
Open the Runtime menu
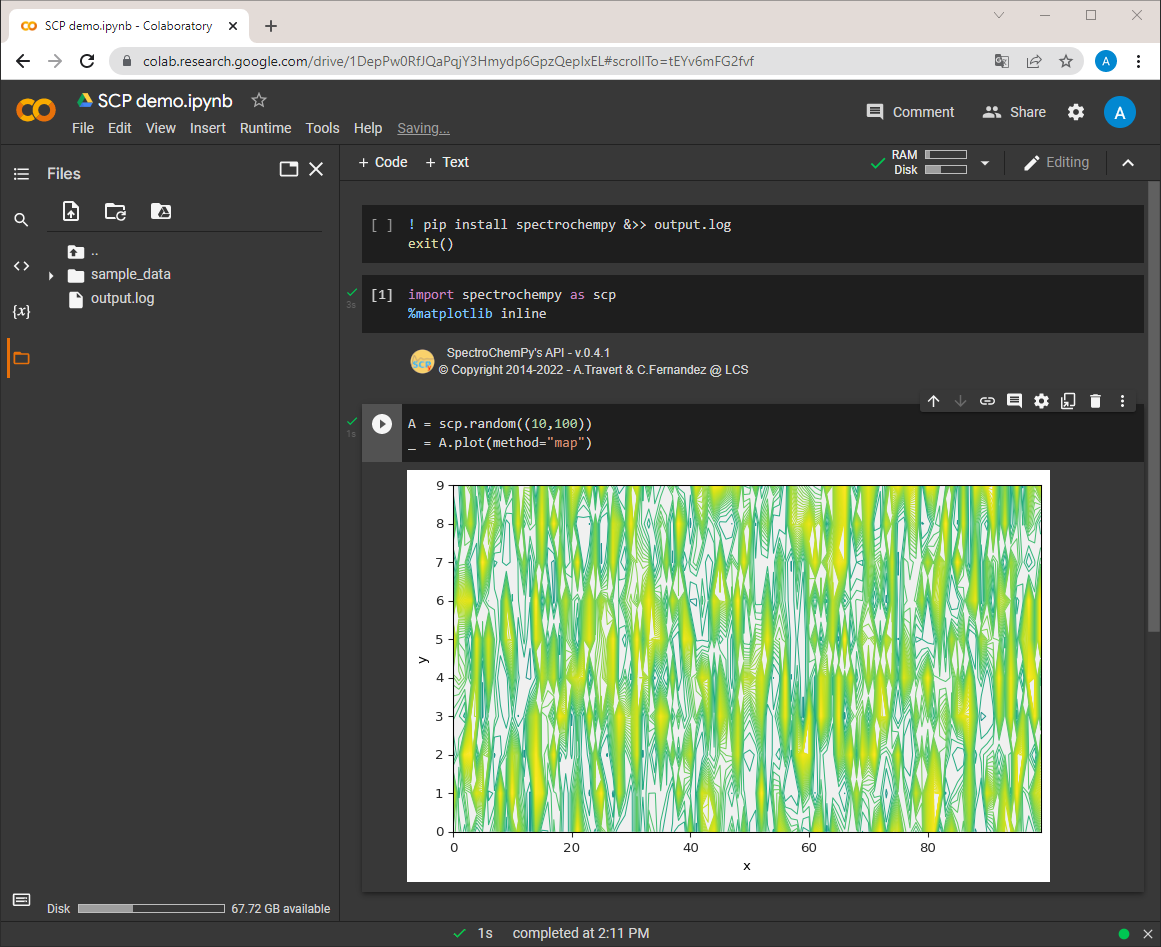click(x=265, y=128)
